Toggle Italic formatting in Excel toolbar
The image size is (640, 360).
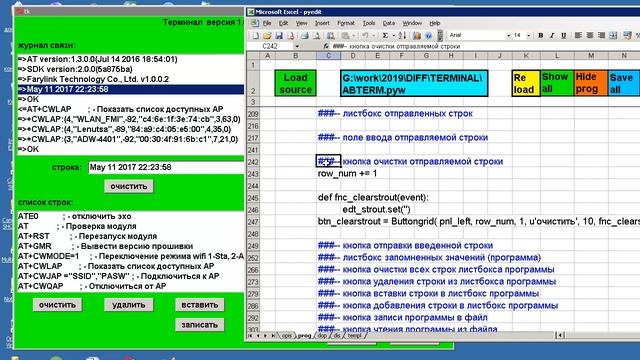tap(552, 36)
